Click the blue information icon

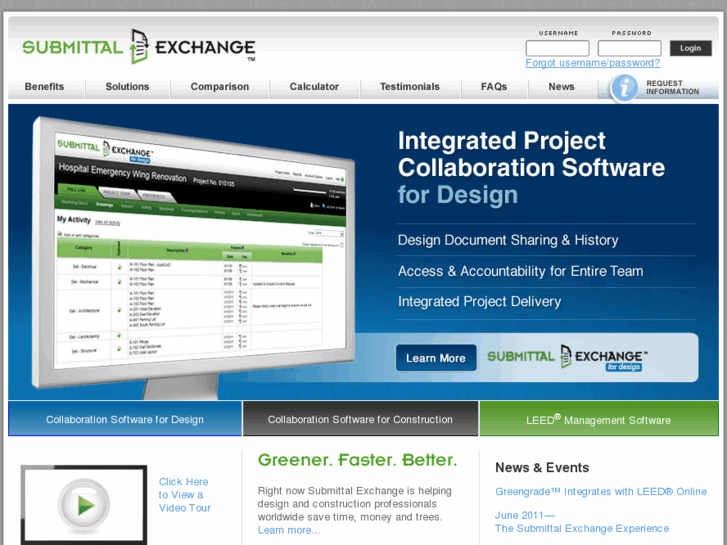point(624,88)
